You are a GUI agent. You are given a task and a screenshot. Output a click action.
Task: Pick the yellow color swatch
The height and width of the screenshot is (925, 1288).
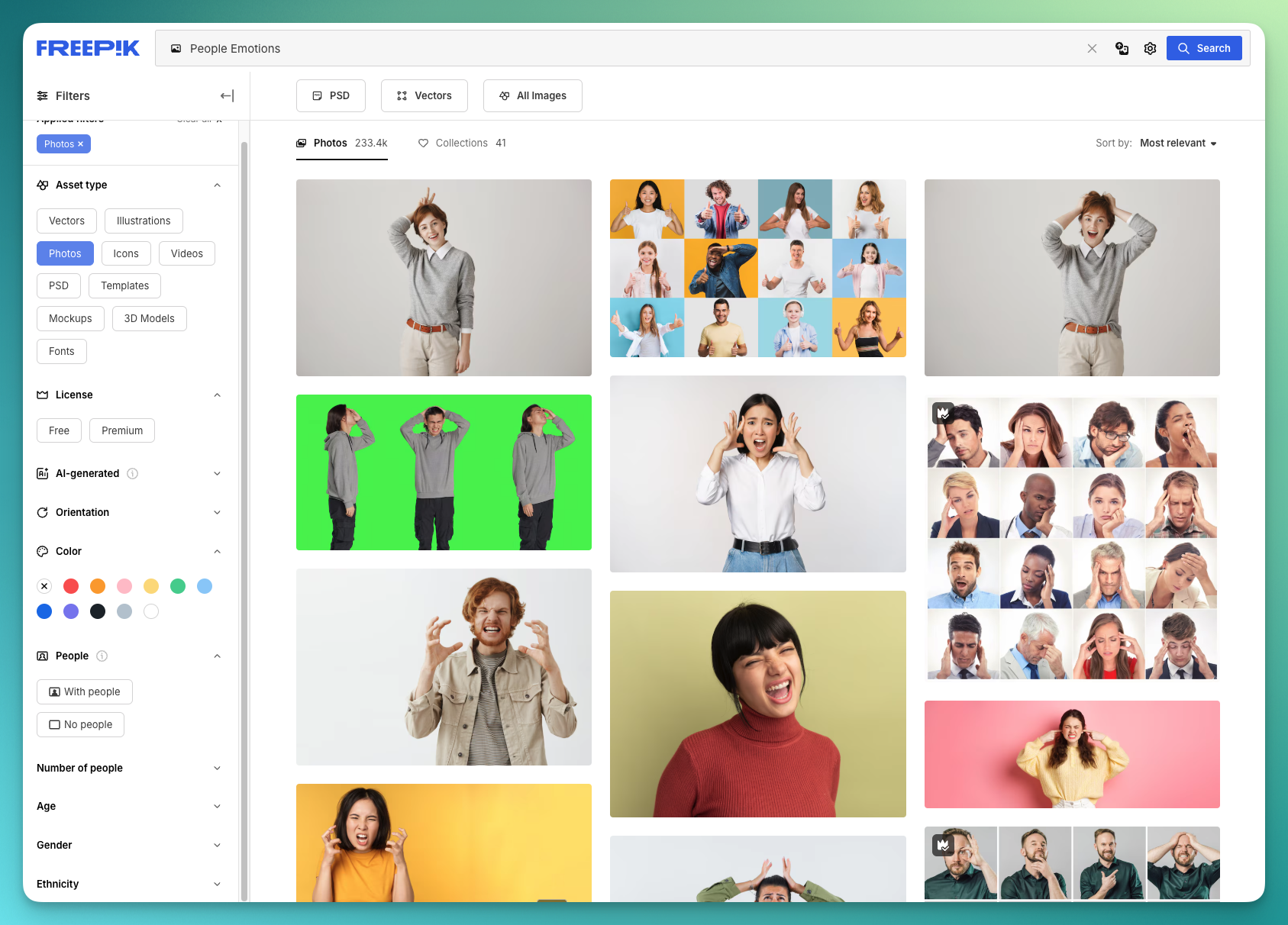[151, 586]
